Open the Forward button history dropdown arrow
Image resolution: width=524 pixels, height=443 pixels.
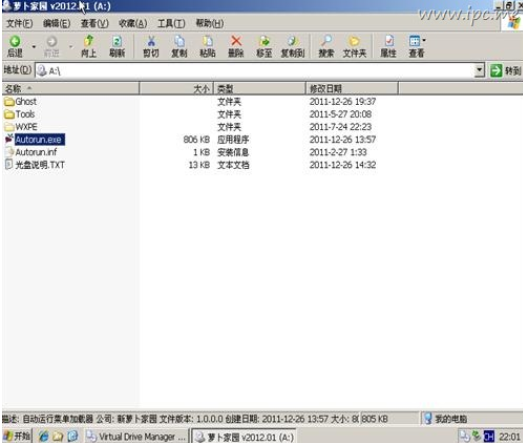(x=71, y=46)
